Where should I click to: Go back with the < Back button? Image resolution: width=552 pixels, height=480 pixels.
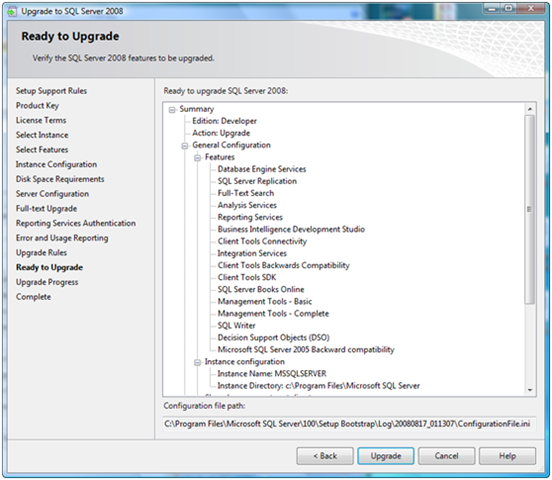[325, 456]
